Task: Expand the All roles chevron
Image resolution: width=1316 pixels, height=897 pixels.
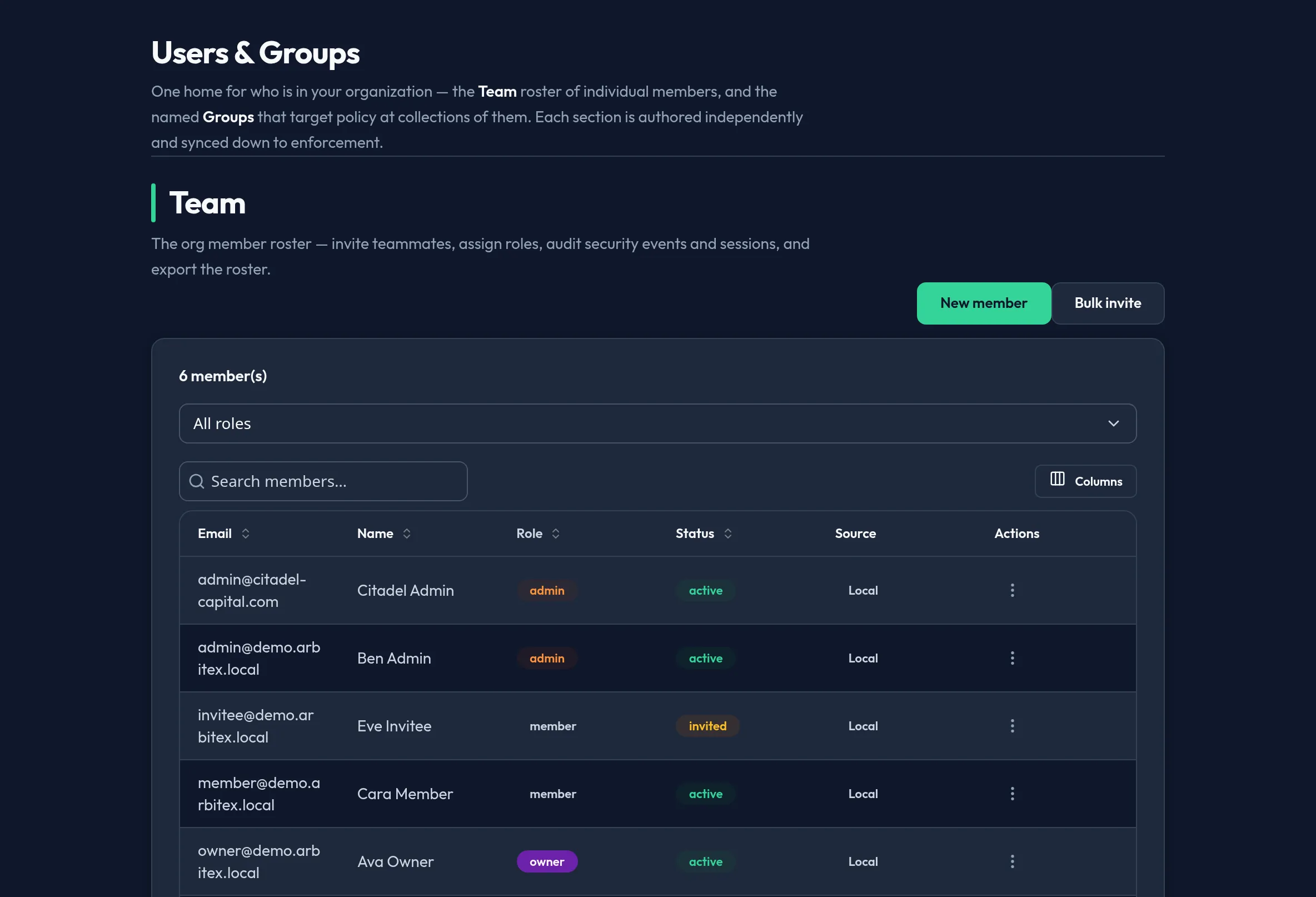Action: tap(1113, 423)
